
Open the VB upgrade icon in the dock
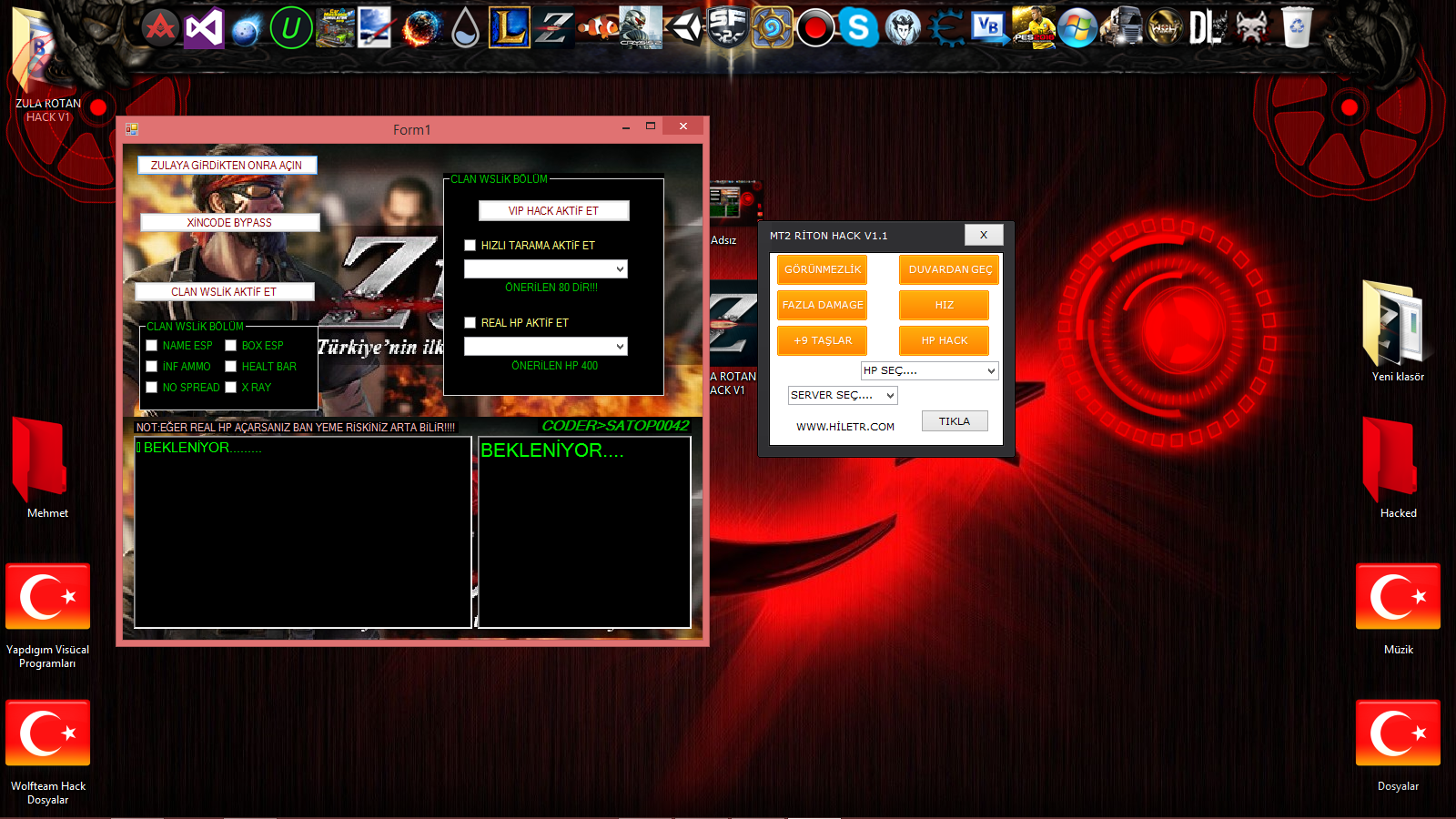(990, 28)
